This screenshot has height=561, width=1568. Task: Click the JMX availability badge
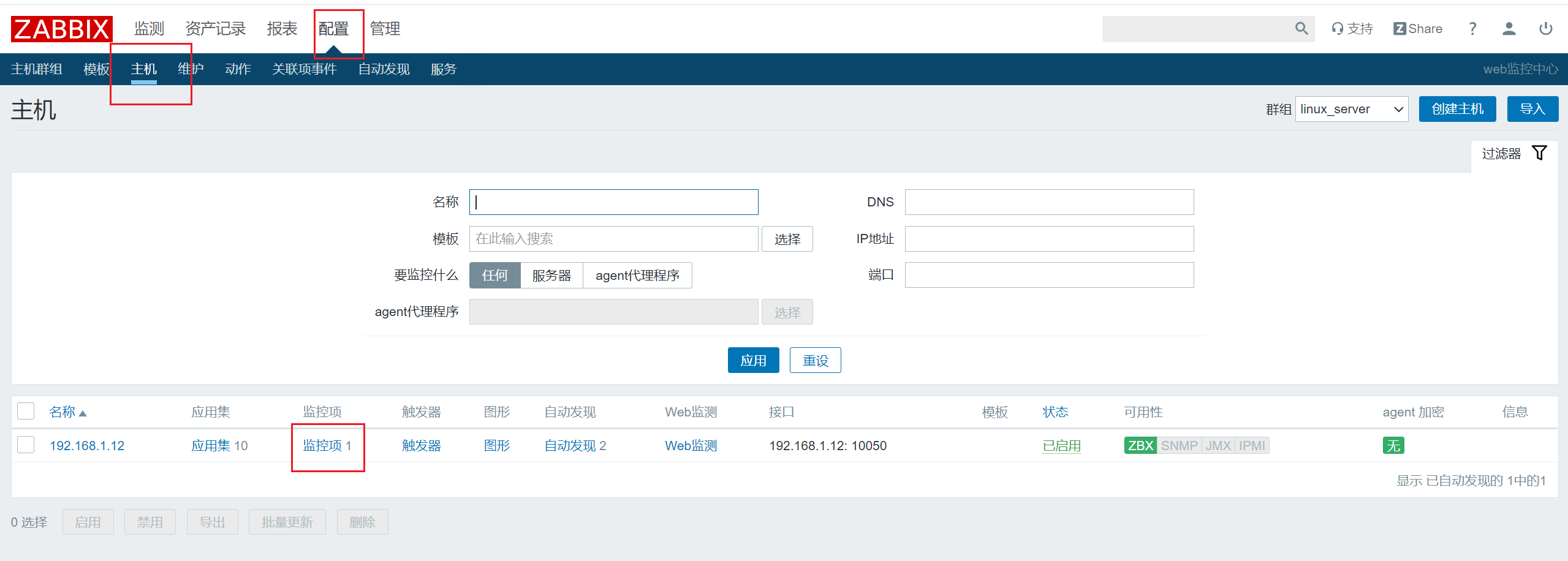[1218, 445]
